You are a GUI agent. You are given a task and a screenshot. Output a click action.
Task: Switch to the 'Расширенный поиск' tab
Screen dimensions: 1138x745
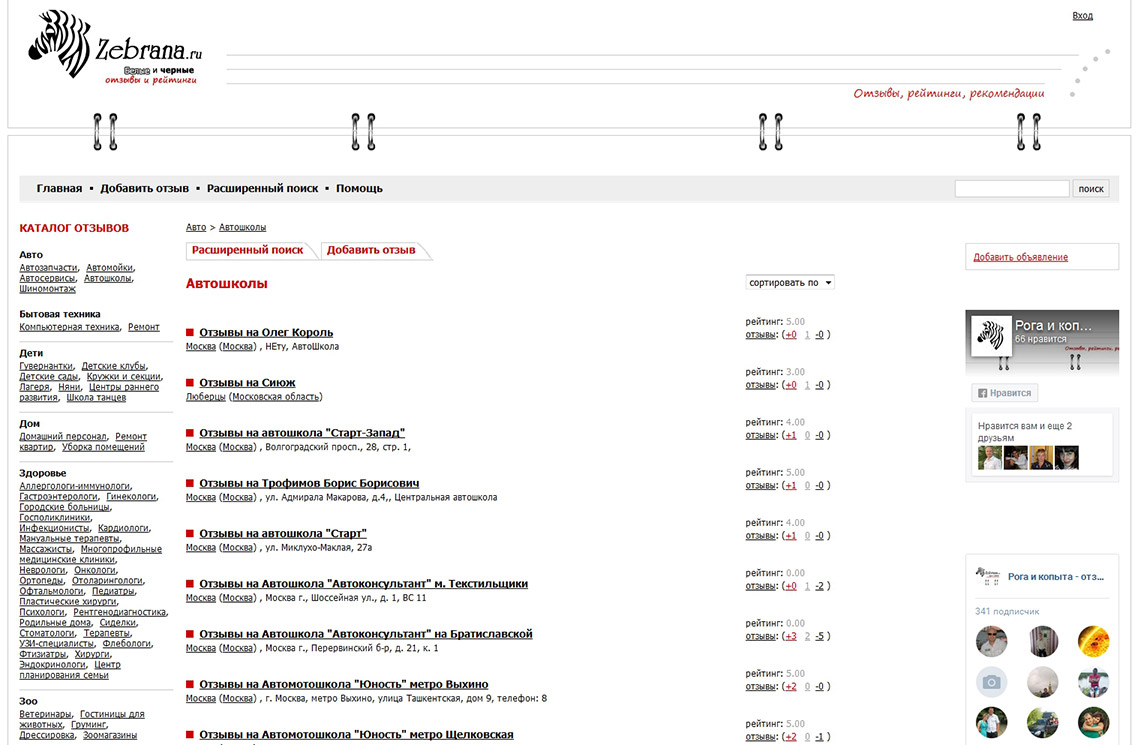pyautogui.click(x=247, y=250)
